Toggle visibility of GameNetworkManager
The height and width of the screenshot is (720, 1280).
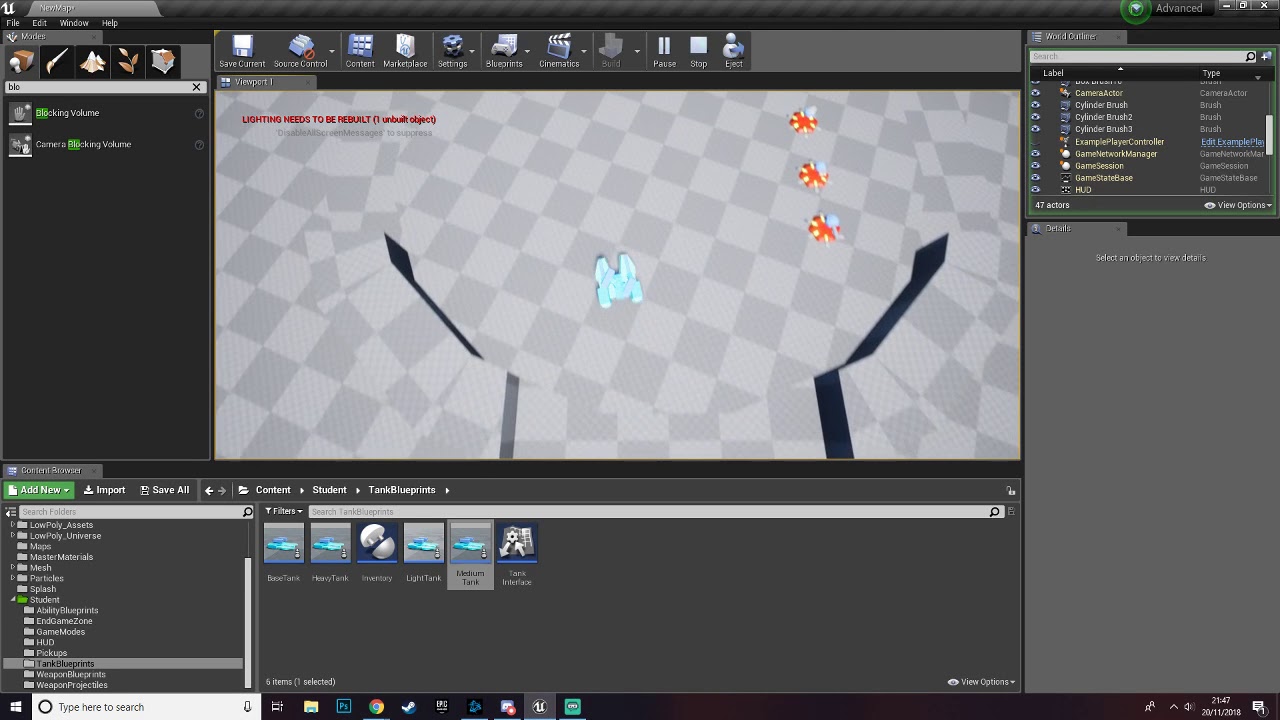tap(1035, 154)
